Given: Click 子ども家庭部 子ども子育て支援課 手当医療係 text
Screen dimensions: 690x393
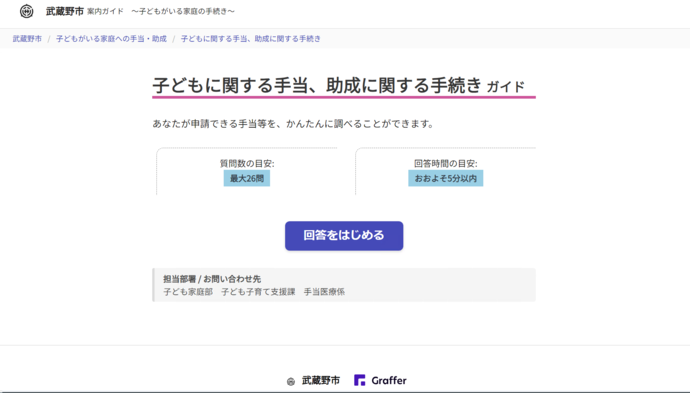Looking at the screenshot, I should point(254,291).
